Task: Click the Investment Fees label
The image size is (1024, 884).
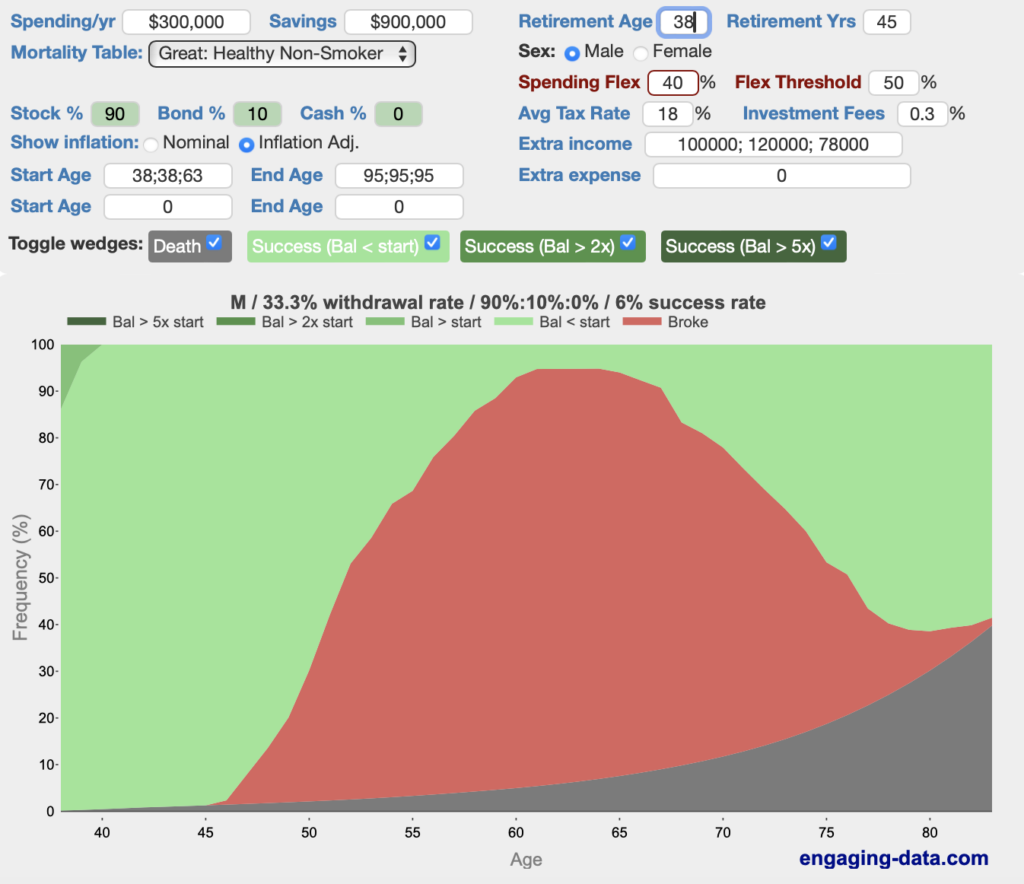Action: (x=813, y=114)
